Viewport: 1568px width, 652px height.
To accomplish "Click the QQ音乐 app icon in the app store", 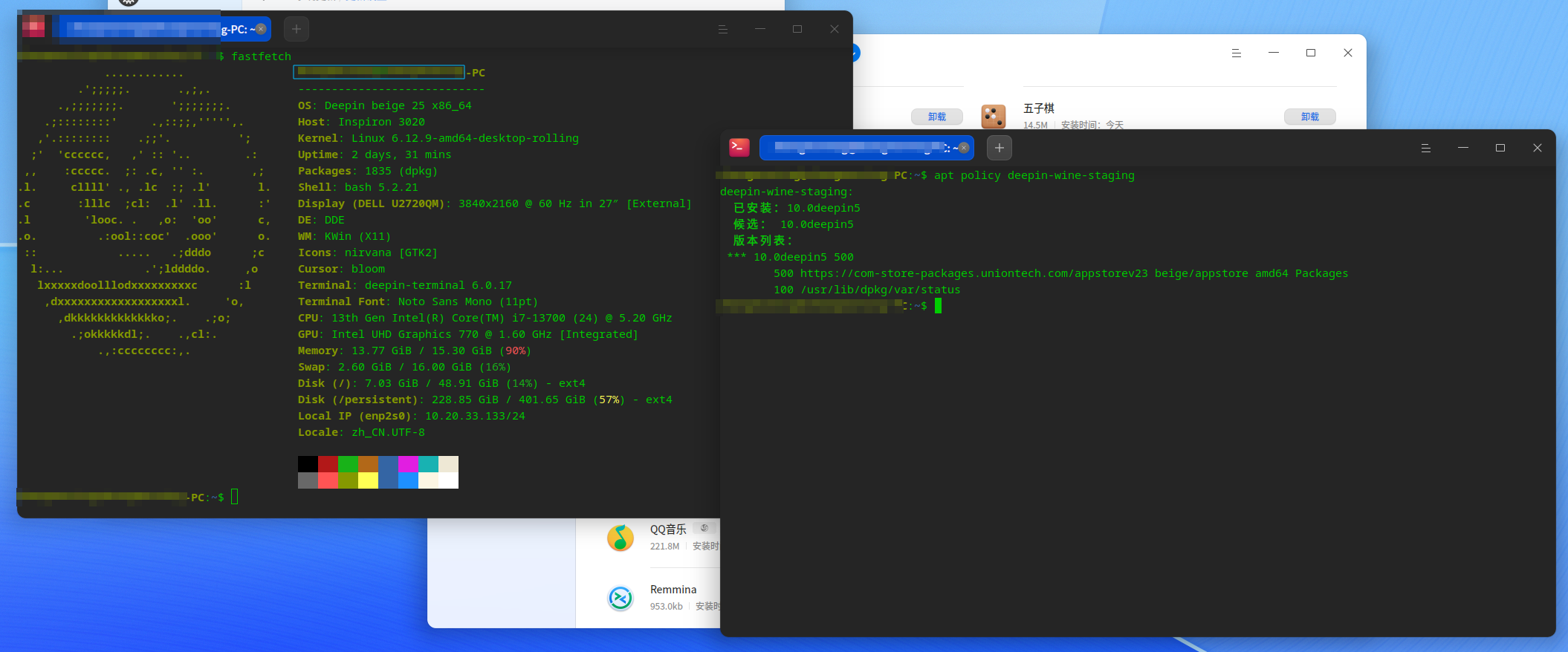I will point(621,538).
